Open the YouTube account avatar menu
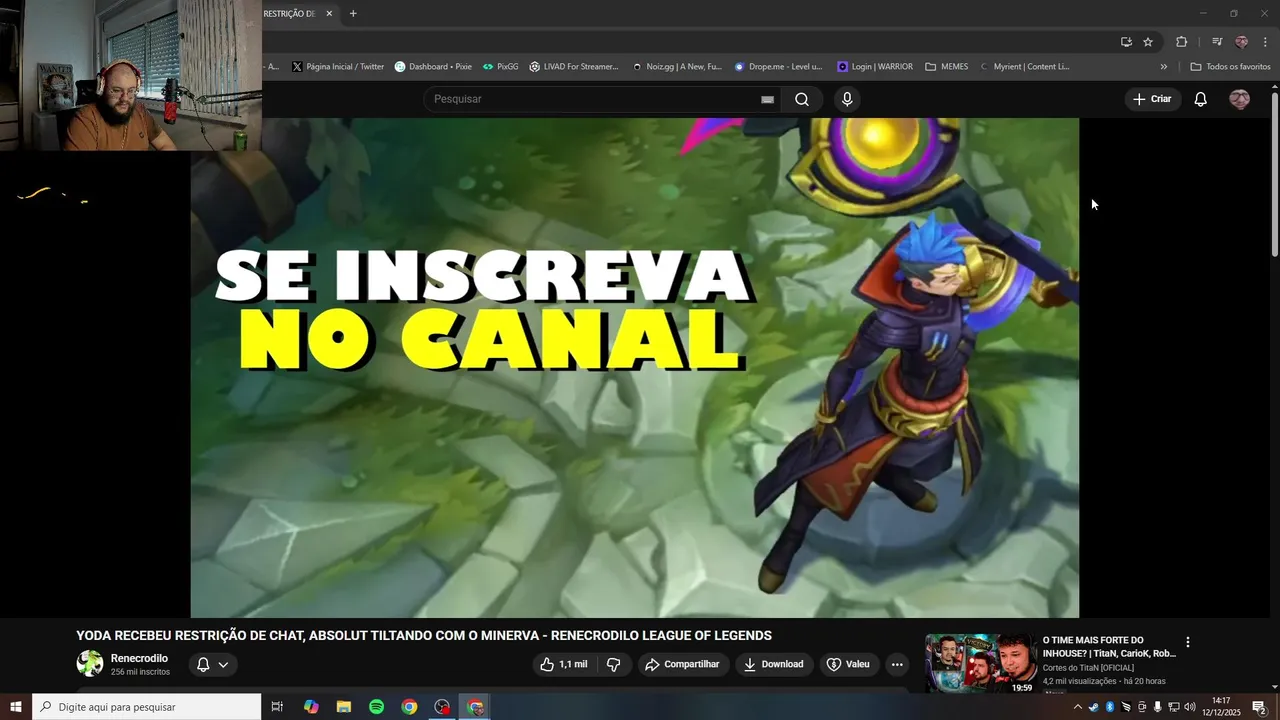This screenshot has width=1280, height=720. coord(1239,99)
